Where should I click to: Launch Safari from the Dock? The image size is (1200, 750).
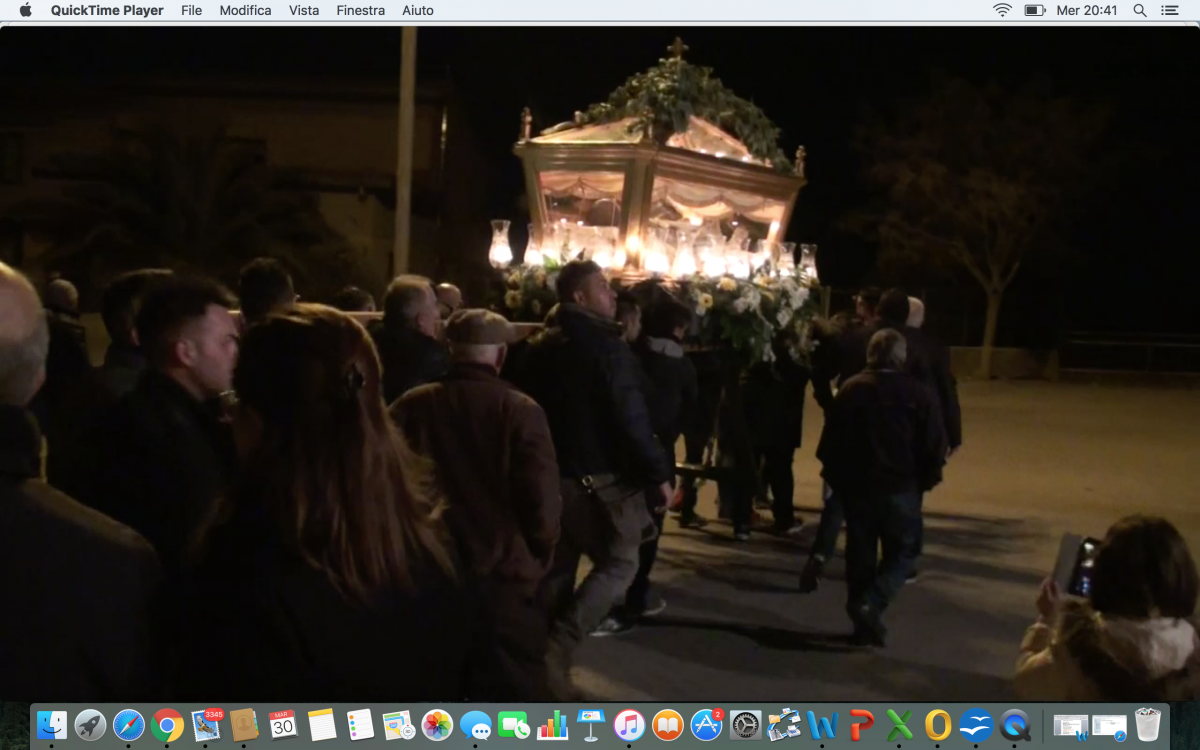(129, 725)
